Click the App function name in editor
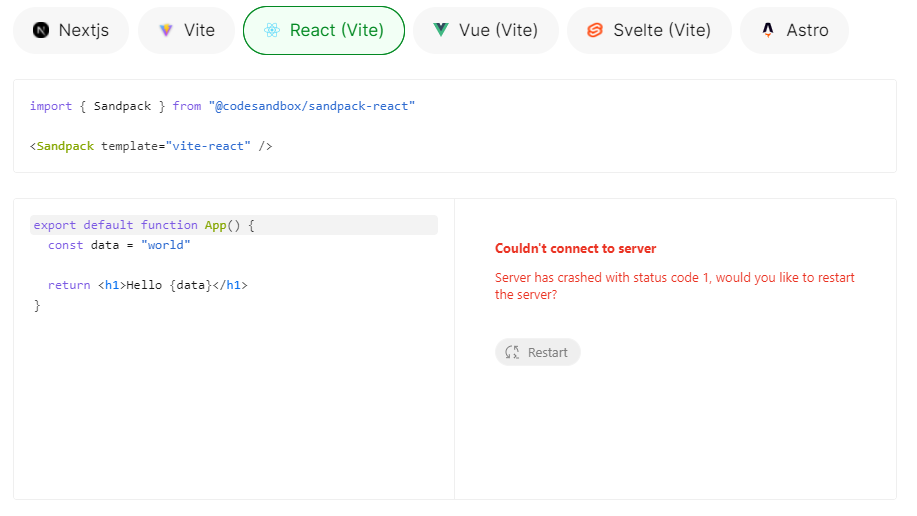 coord(215,225)
